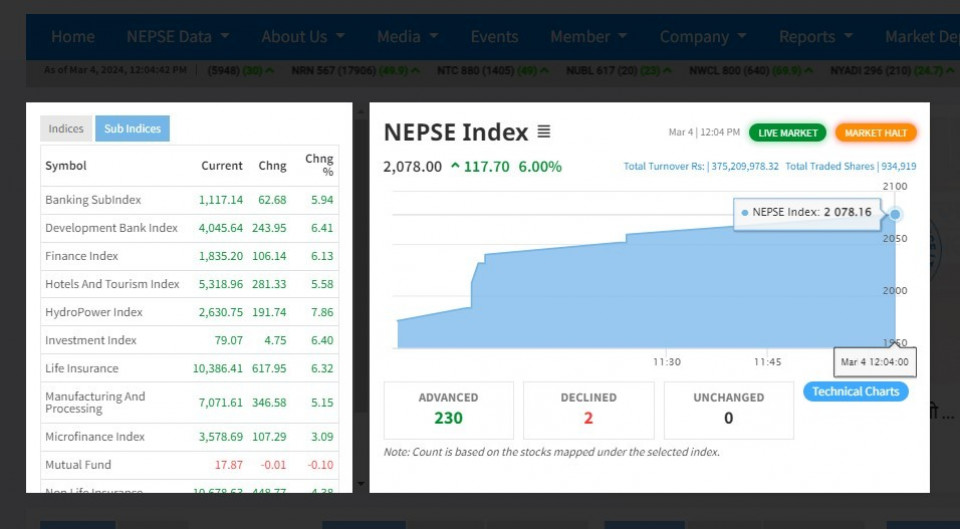Select Investment Index row
Screen dimensions: 960x529
189,340
